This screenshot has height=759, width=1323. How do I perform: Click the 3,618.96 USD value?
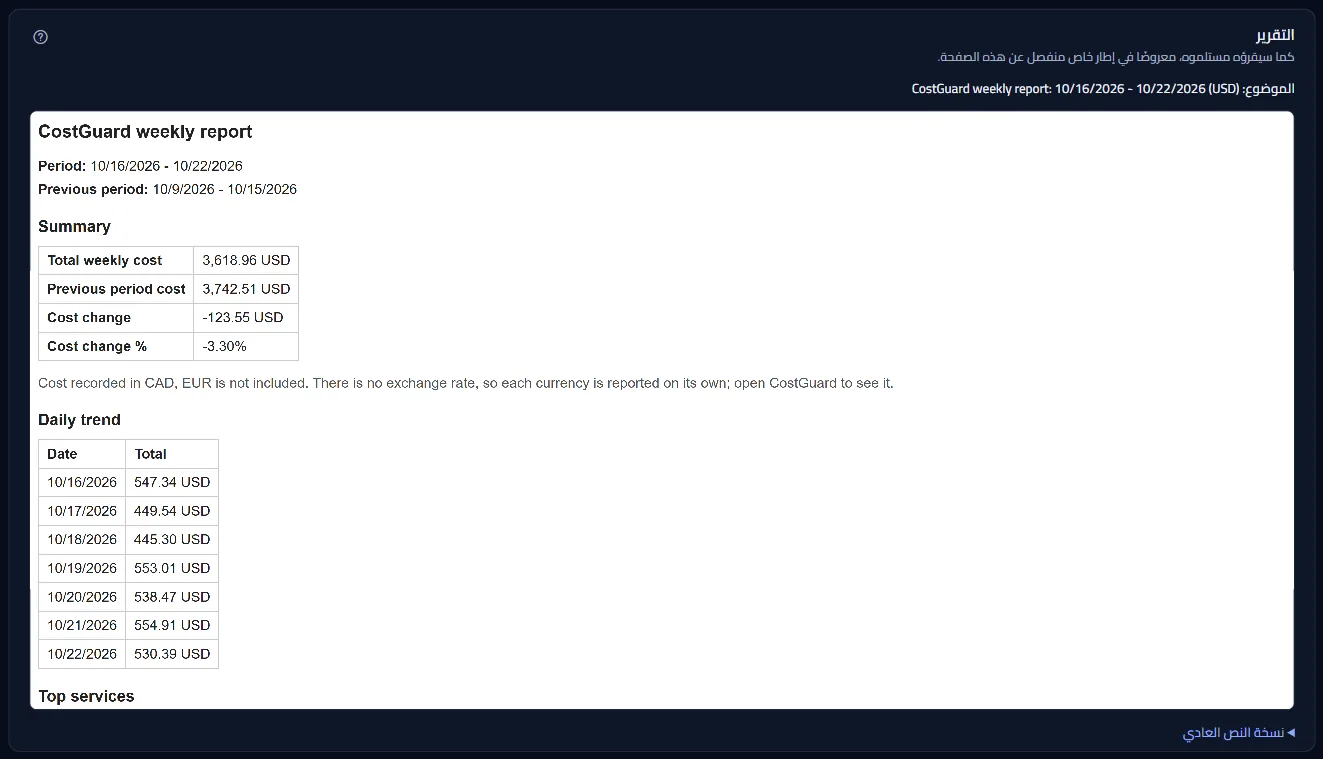(x=246, y=260)
